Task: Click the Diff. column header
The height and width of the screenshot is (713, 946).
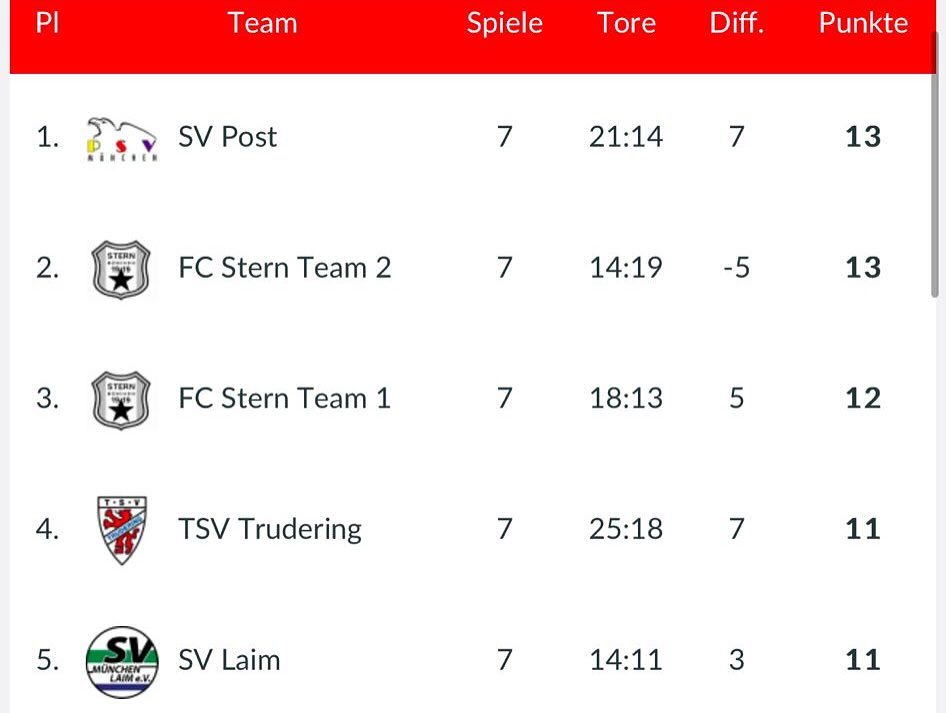Action: pos(736,23)
